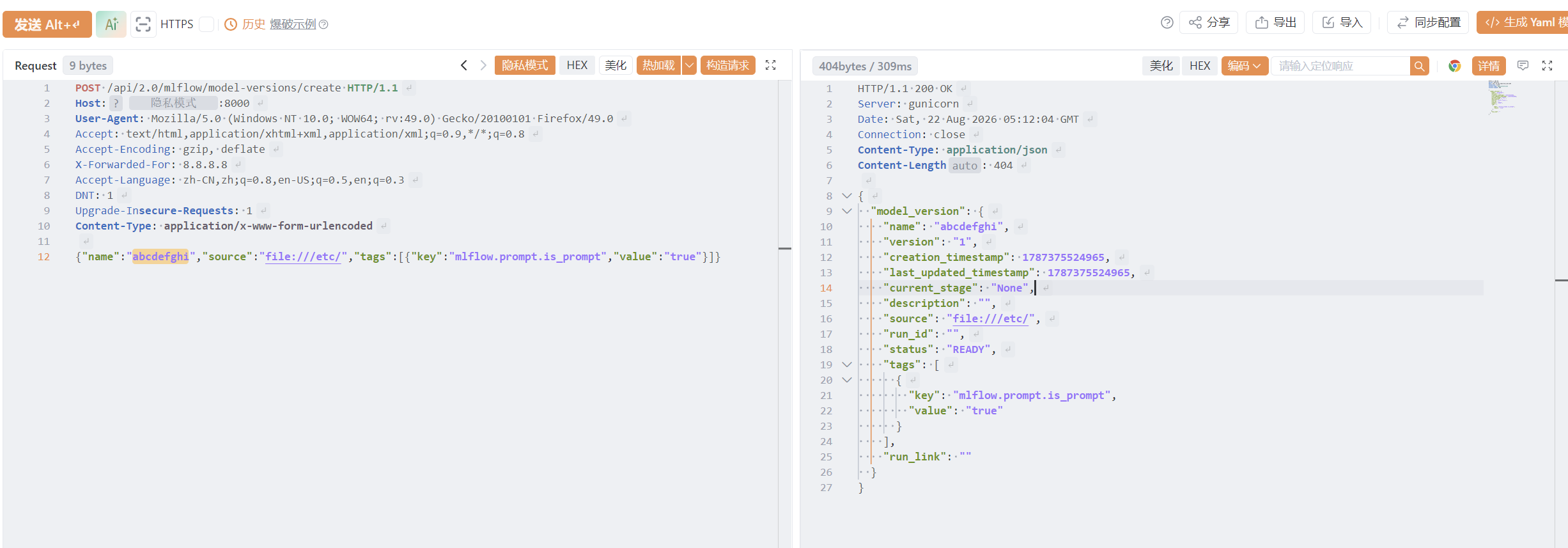Go to previous request arrow
The height and width of the screenshot is (548, 1568).
(x=464, y=65)
